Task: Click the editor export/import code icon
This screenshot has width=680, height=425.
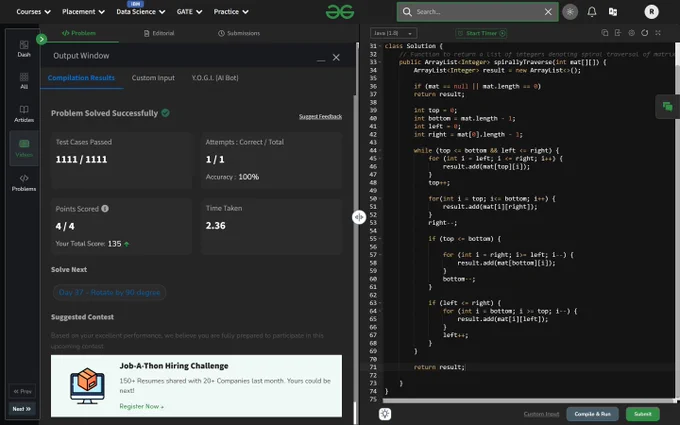Action: (x=618, y=33)
